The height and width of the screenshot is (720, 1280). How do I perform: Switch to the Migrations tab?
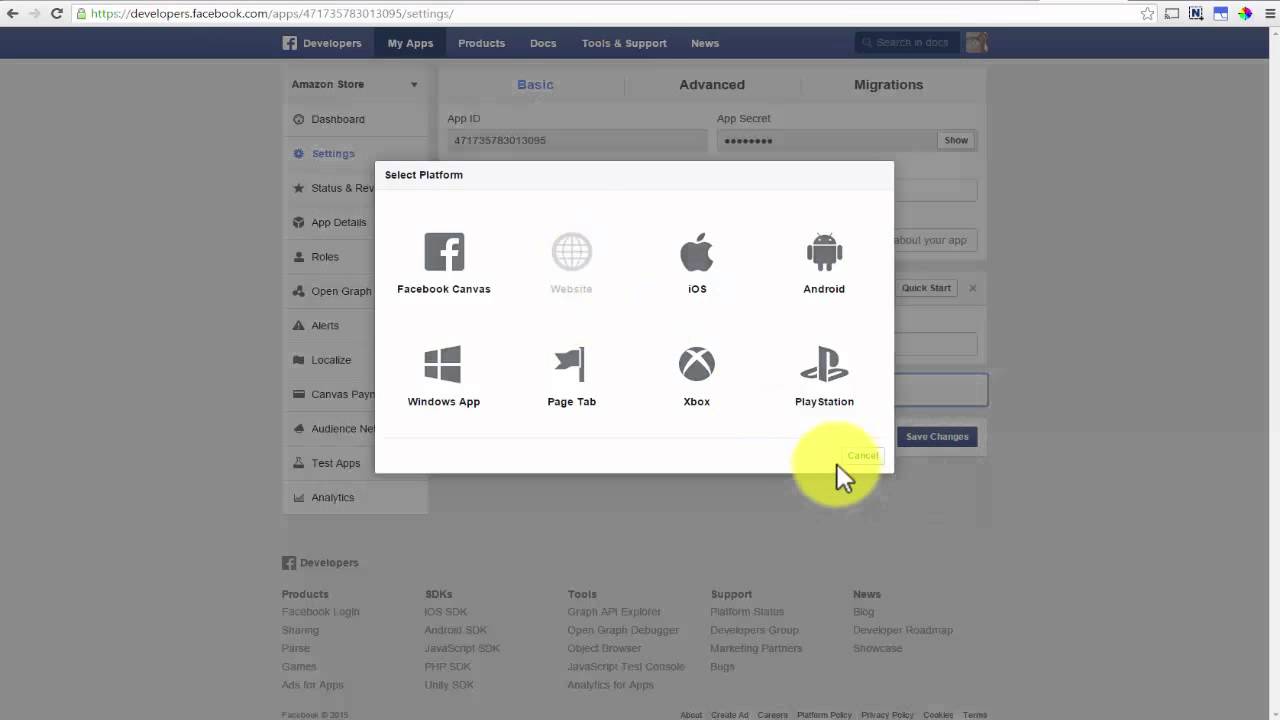click(x=888, y=85)
